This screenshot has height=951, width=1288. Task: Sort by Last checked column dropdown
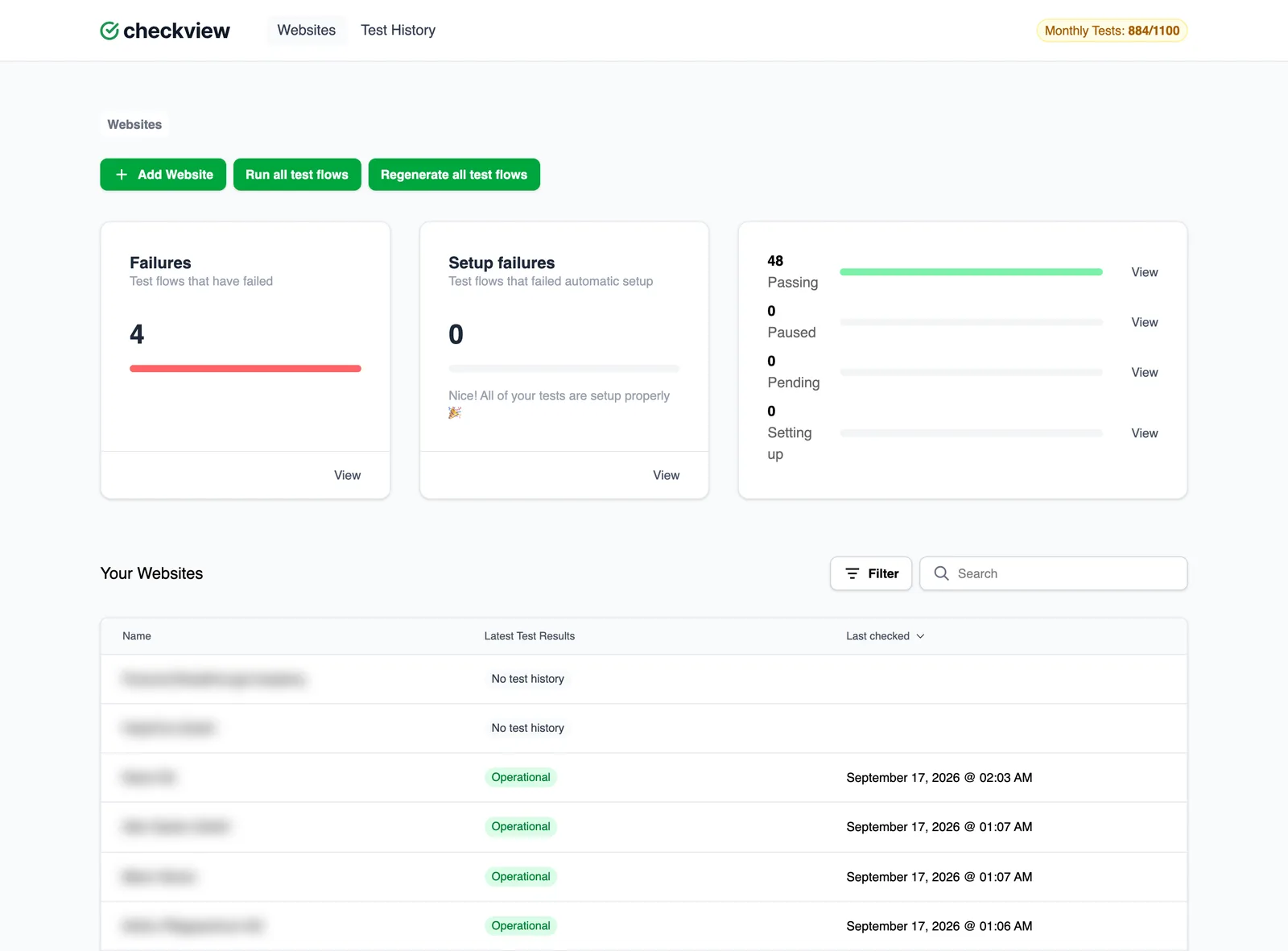coord(885,636)
